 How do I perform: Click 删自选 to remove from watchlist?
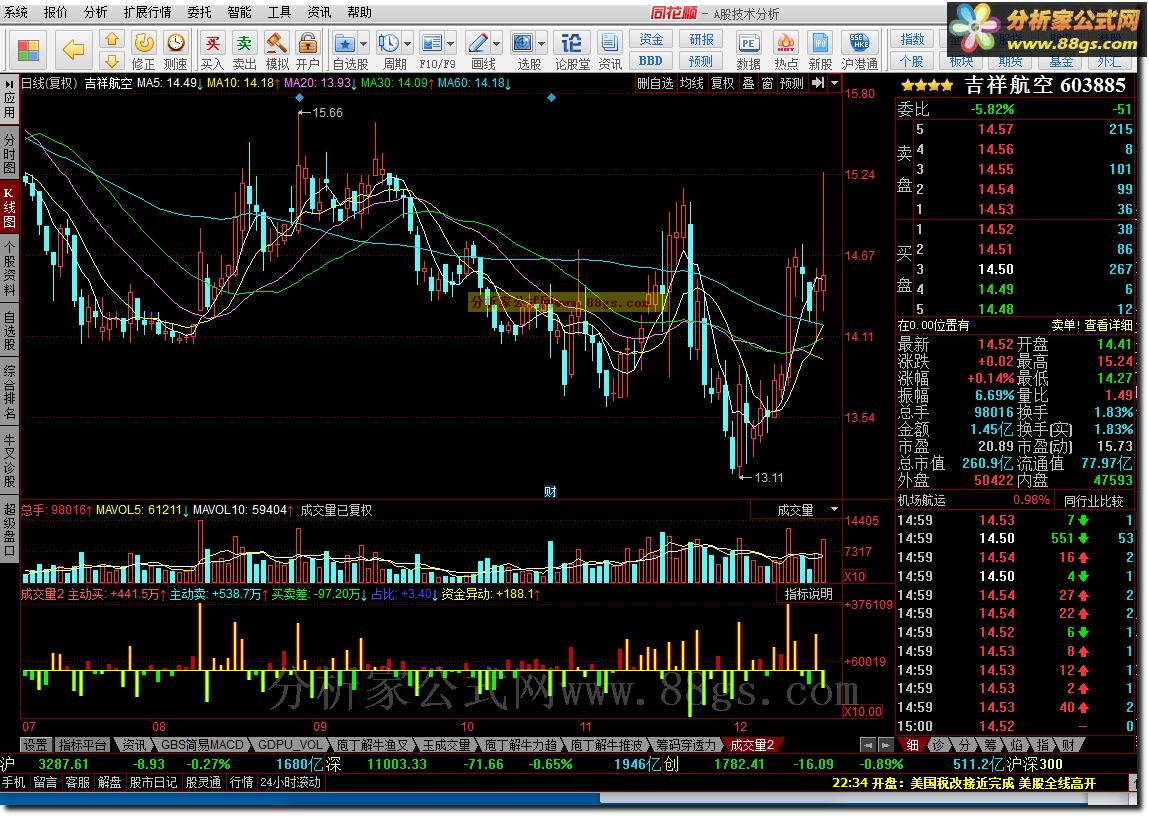click(654, 84)
